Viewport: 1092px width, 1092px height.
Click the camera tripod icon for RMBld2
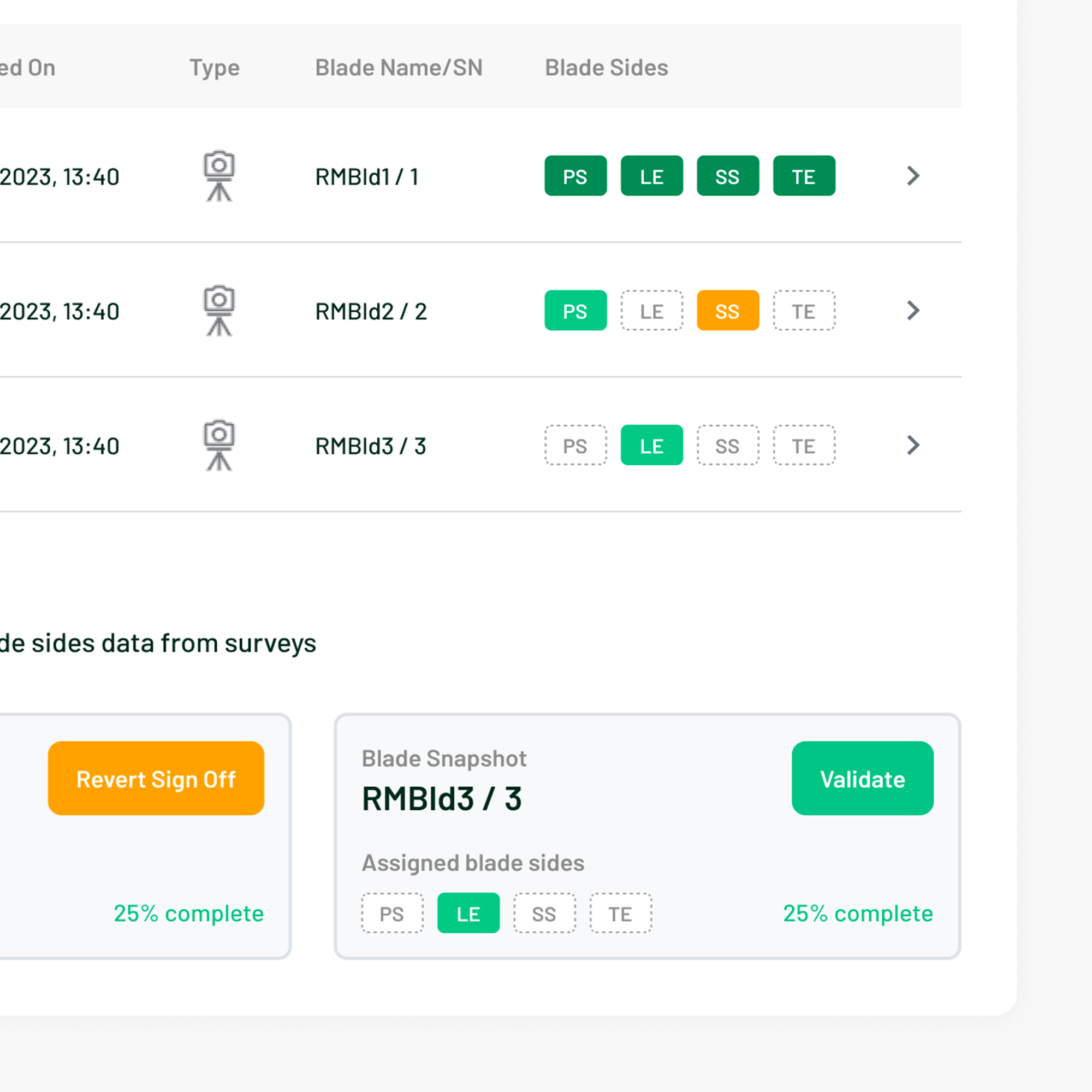tap(219, 310)
